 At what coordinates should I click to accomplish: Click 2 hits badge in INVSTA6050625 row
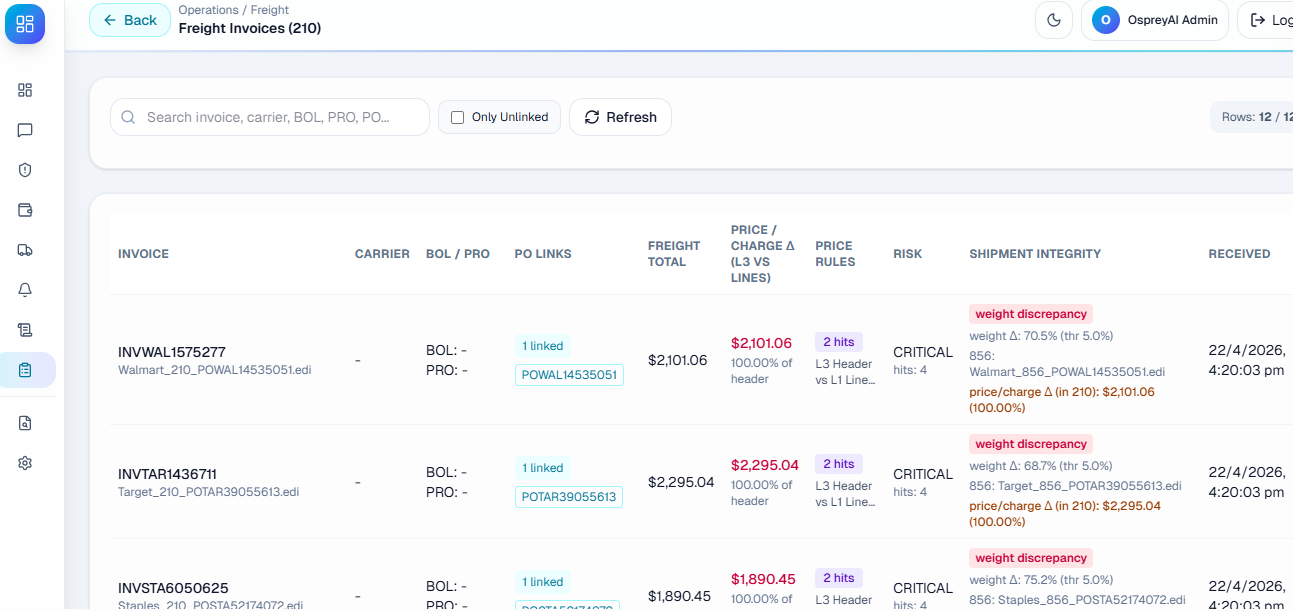839,578
